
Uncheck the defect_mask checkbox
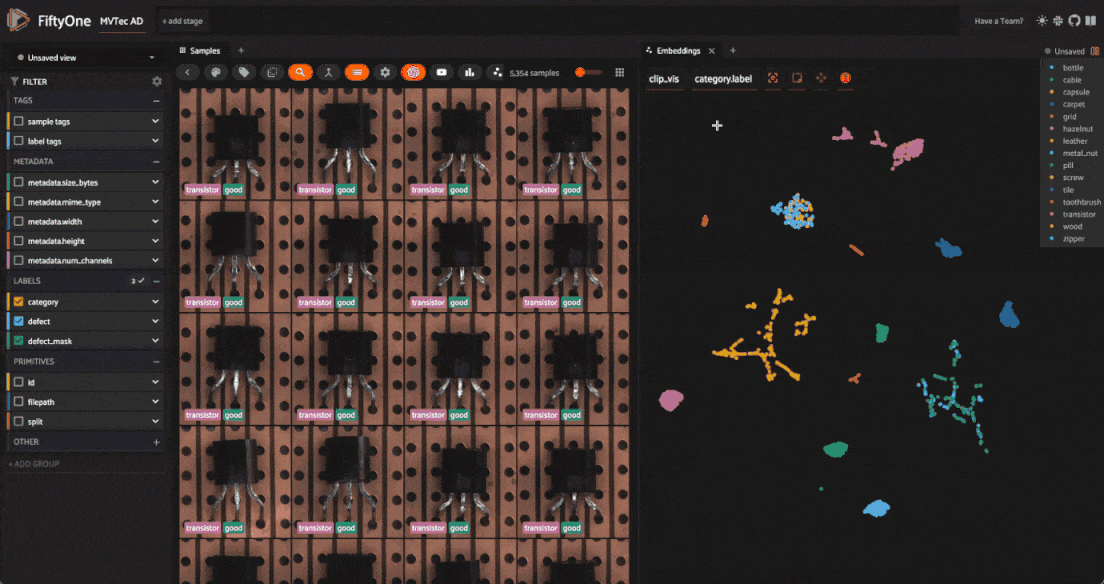click(19, 341)
